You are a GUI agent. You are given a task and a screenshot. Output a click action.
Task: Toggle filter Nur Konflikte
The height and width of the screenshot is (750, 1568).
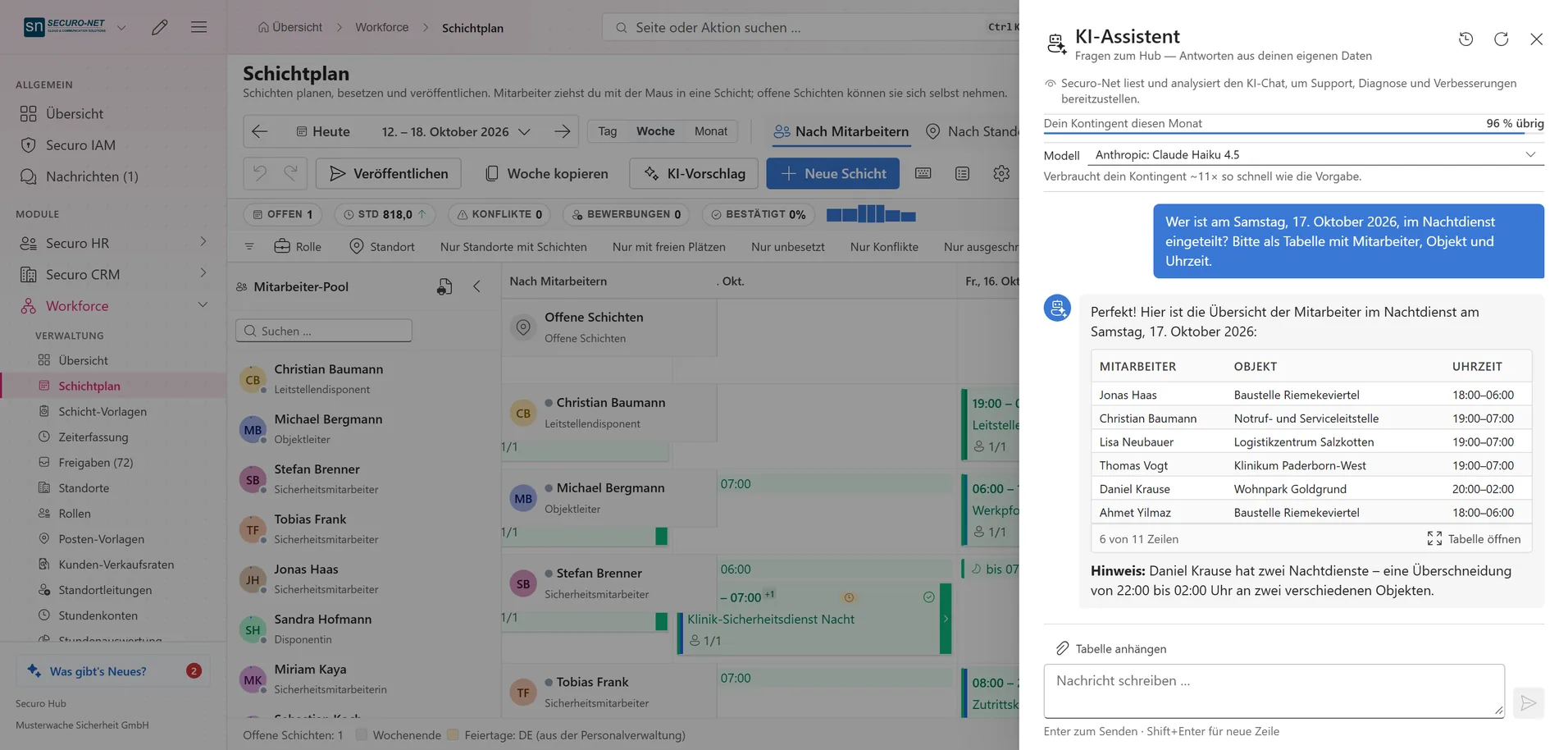click(x=884, y=246)
